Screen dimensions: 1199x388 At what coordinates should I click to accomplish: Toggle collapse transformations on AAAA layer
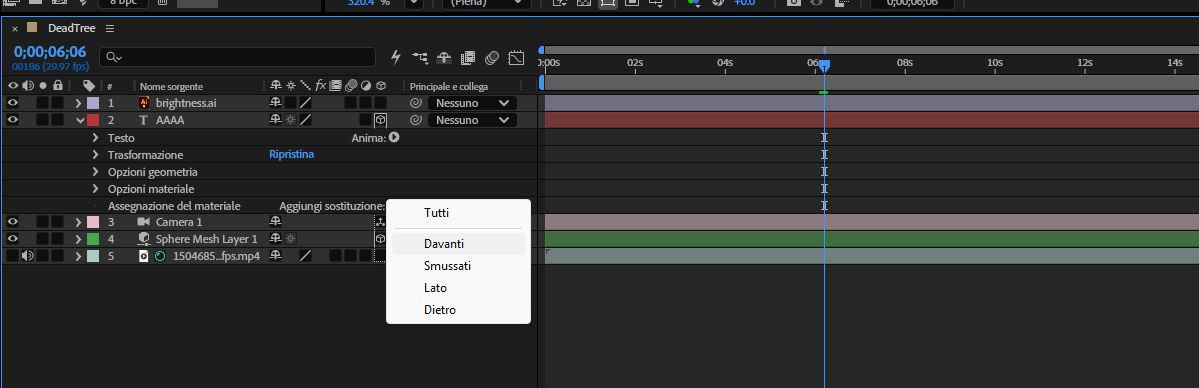click(291, 120)
